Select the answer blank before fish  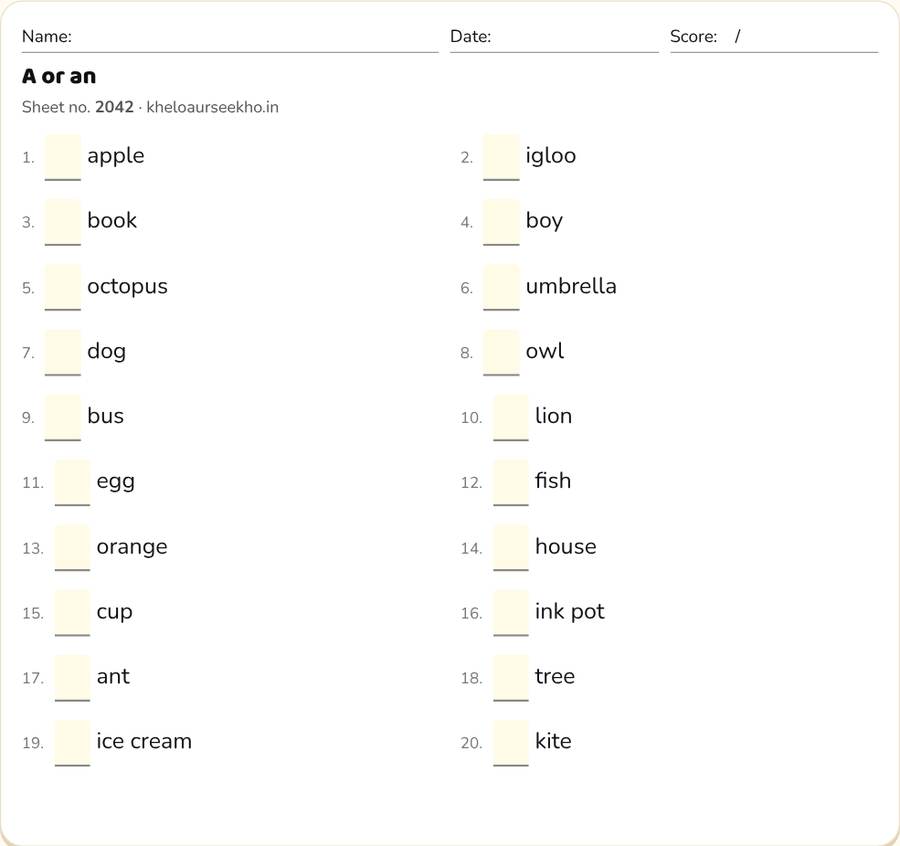pos(511,483)
